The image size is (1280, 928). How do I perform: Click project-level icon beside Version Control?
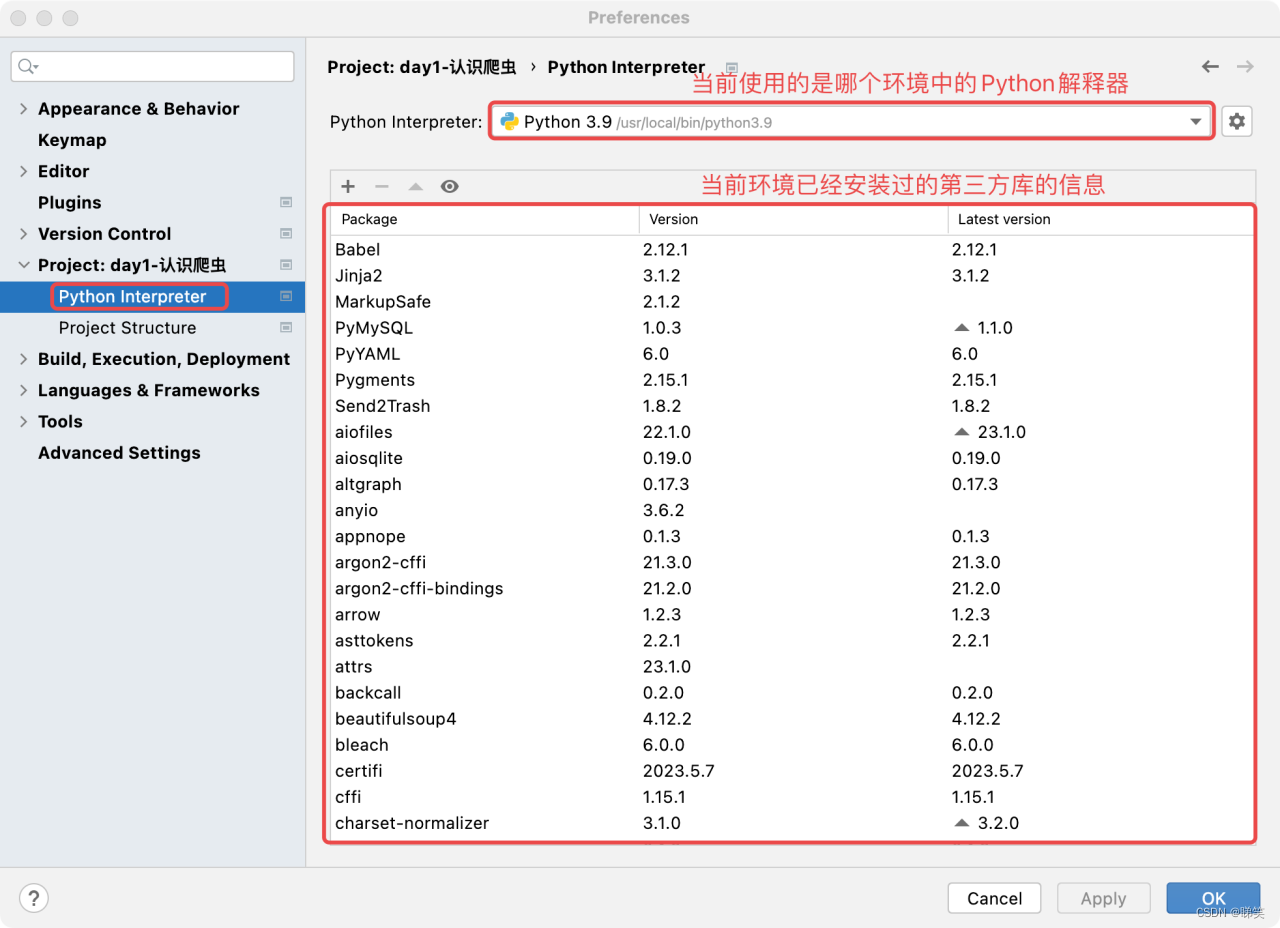(286, 233)
